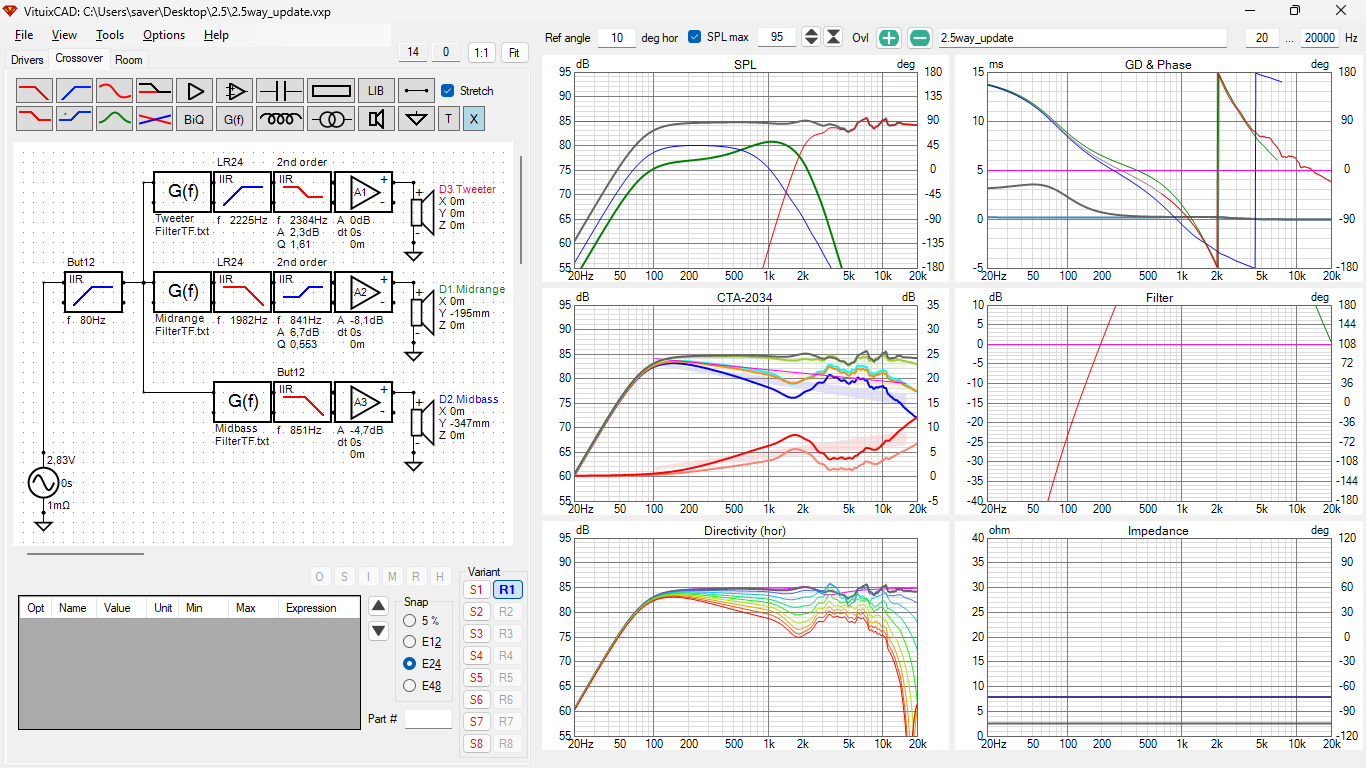Click the schematic horizontal scrollbar
1366x768 pixels.
[85, 553]
